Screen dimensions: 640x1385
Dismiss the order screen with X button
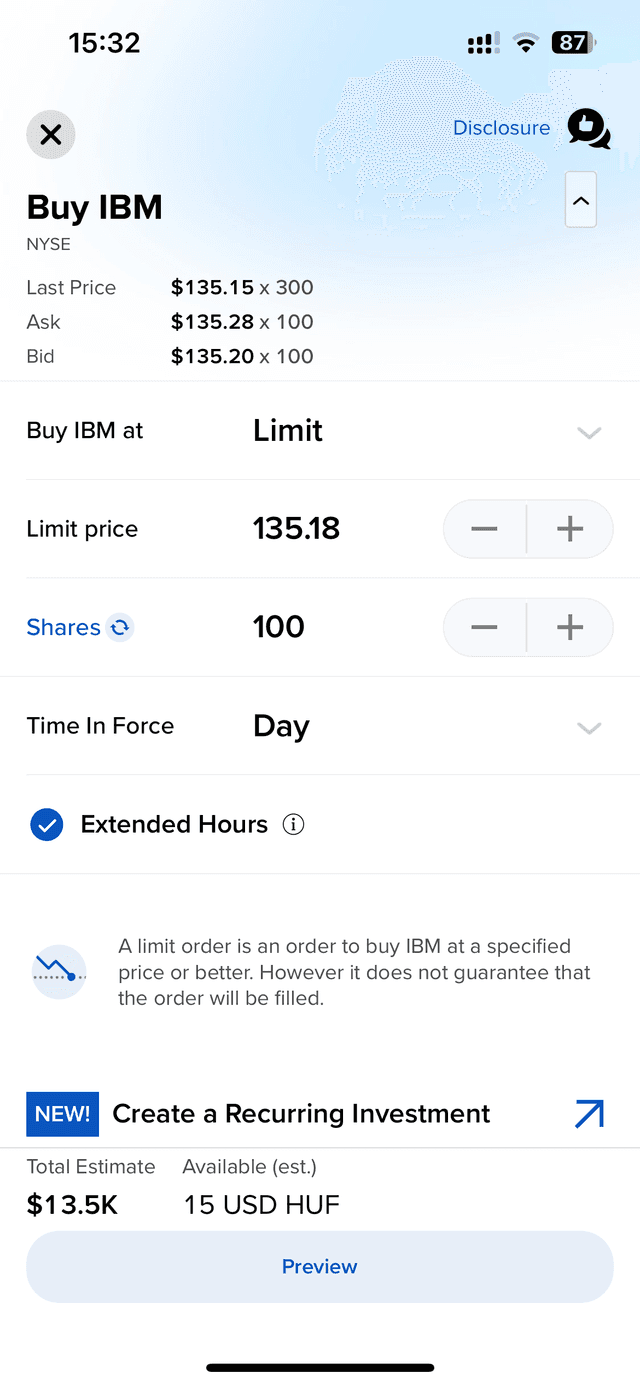tap(50, 134)
